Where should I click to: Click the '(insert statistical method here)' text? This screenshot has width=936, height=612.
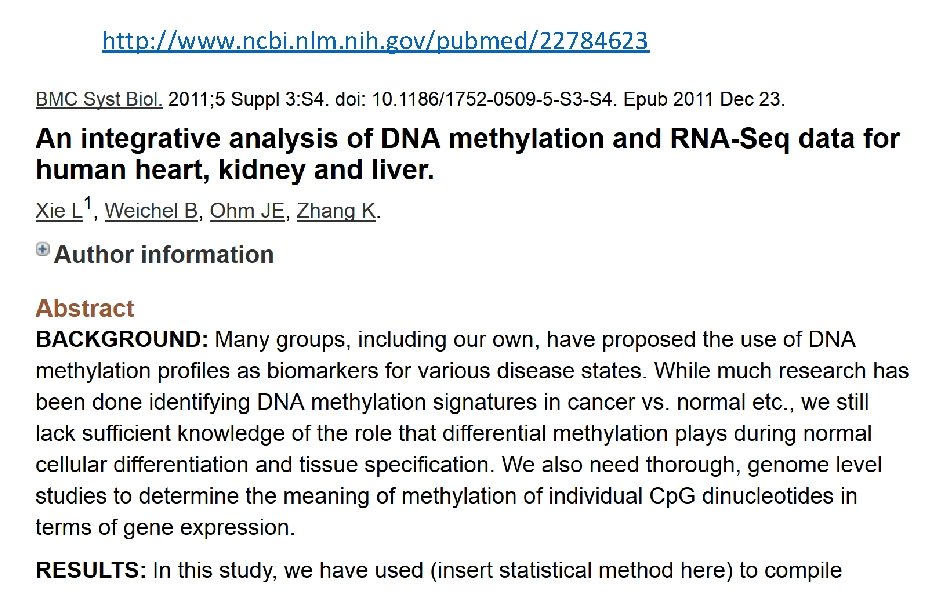click(x=581, y=570)
